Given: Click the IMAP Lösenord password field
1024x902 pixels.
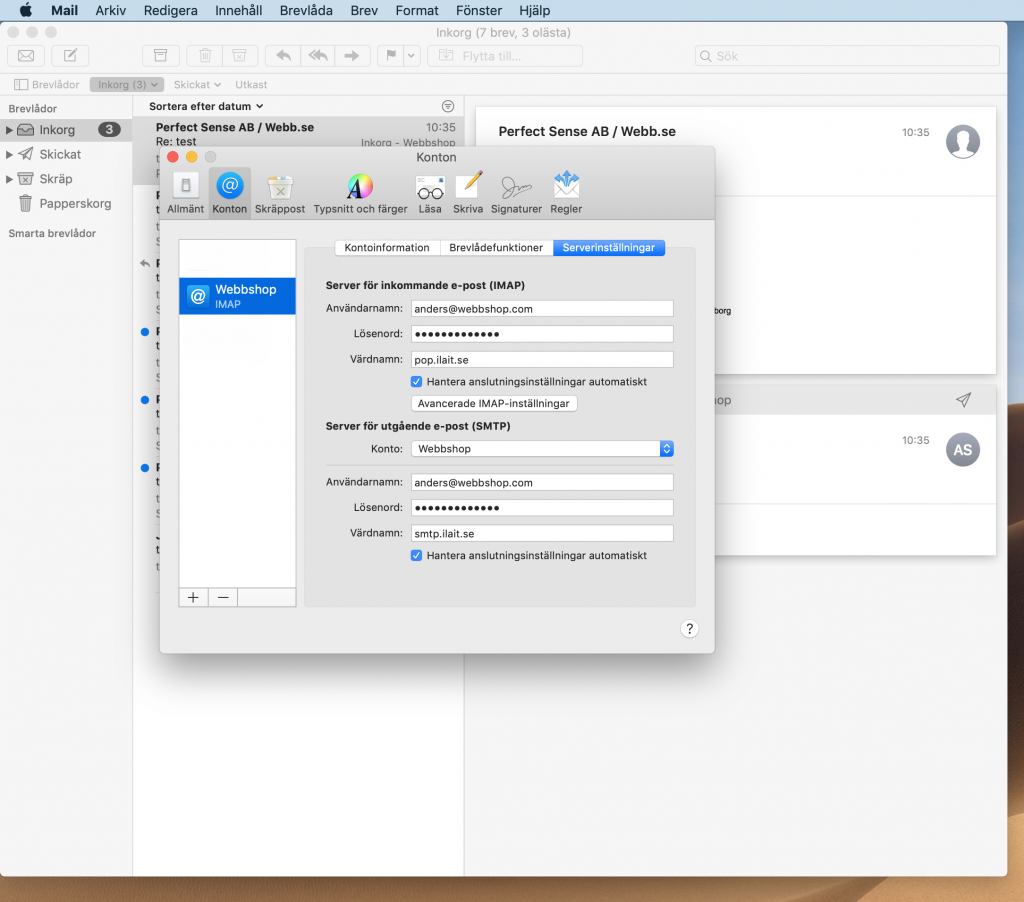Looking at the screenshot, I should point(542,334).
